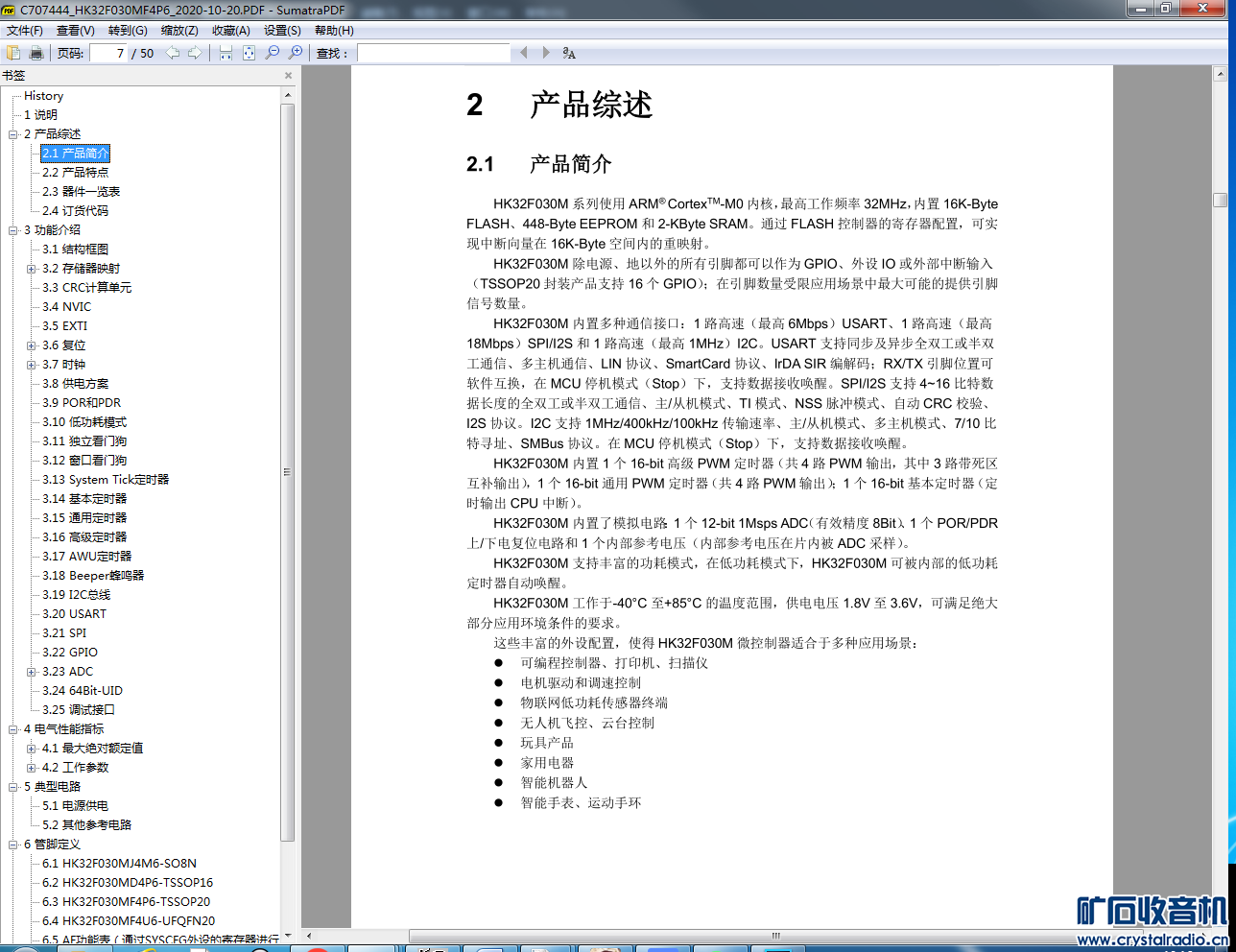Expand the '3.2 存储器映射' bookmark node
The width and height of the screenshot is (1236, 952).
32,269
